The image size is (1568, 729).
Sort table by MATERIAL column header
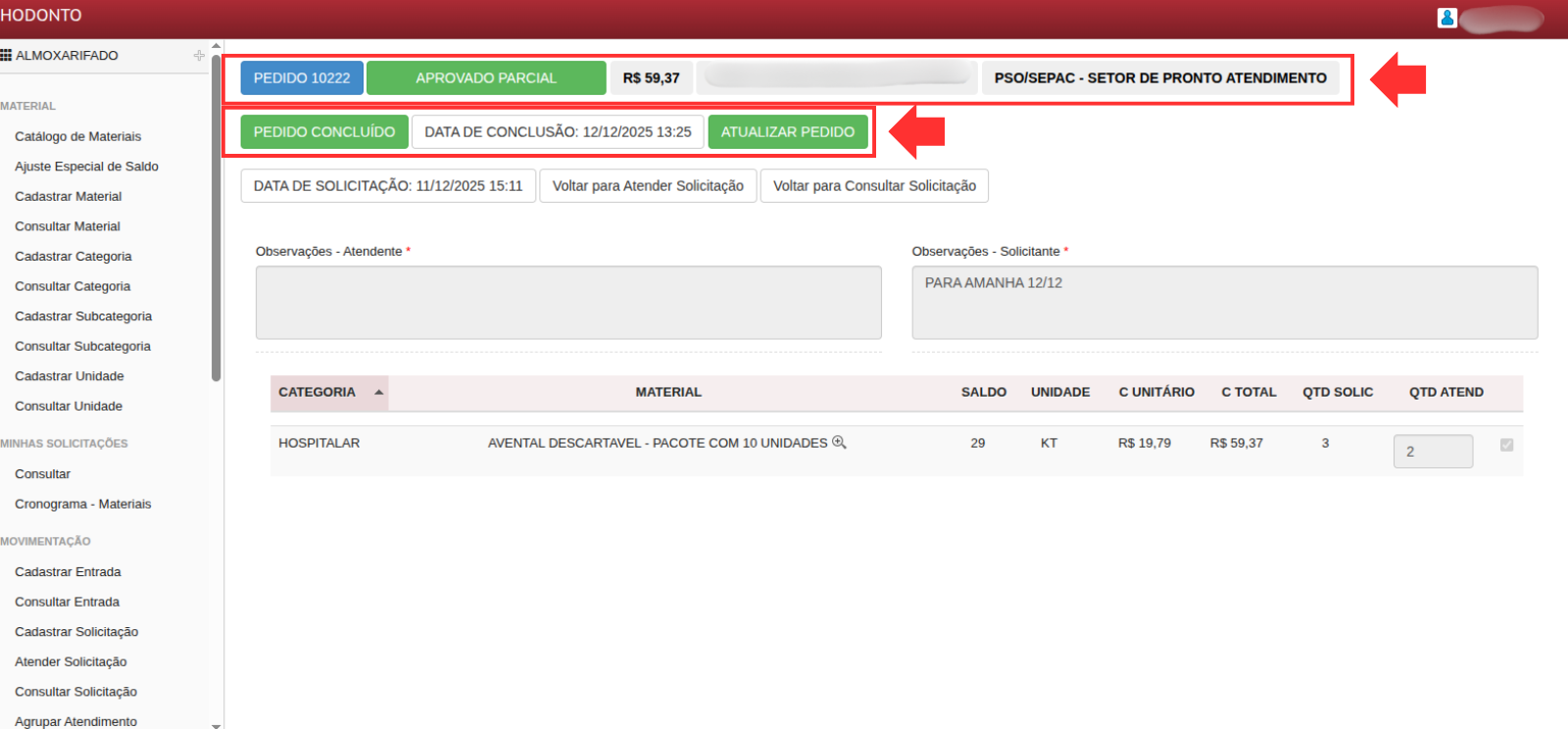pos(668,392)
